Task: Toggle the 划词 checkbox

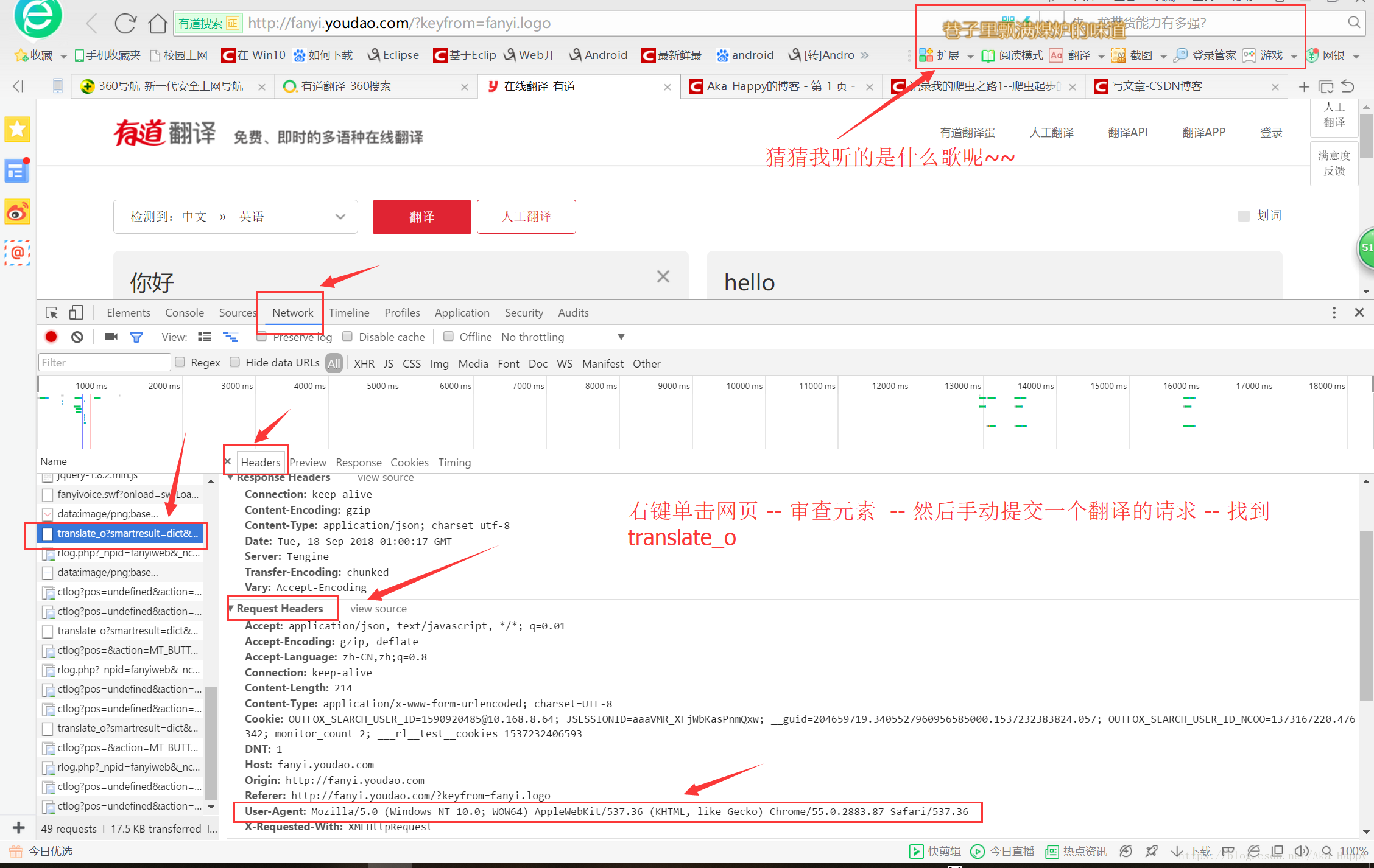Action: point(1244,216)
